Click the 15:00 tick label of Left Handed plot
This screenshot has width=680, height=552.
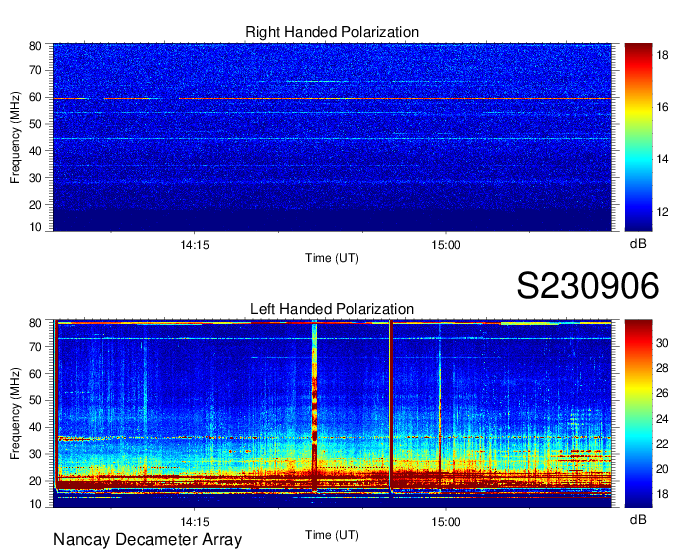[445, 522]
